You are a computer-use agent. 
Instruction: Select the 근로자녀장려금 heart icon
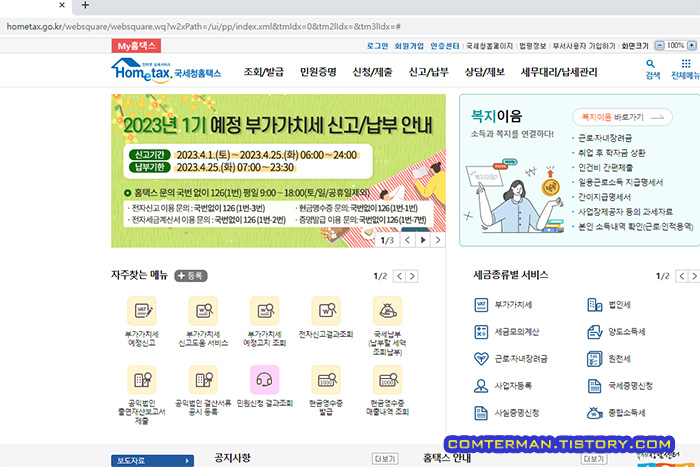pos(481,359)
